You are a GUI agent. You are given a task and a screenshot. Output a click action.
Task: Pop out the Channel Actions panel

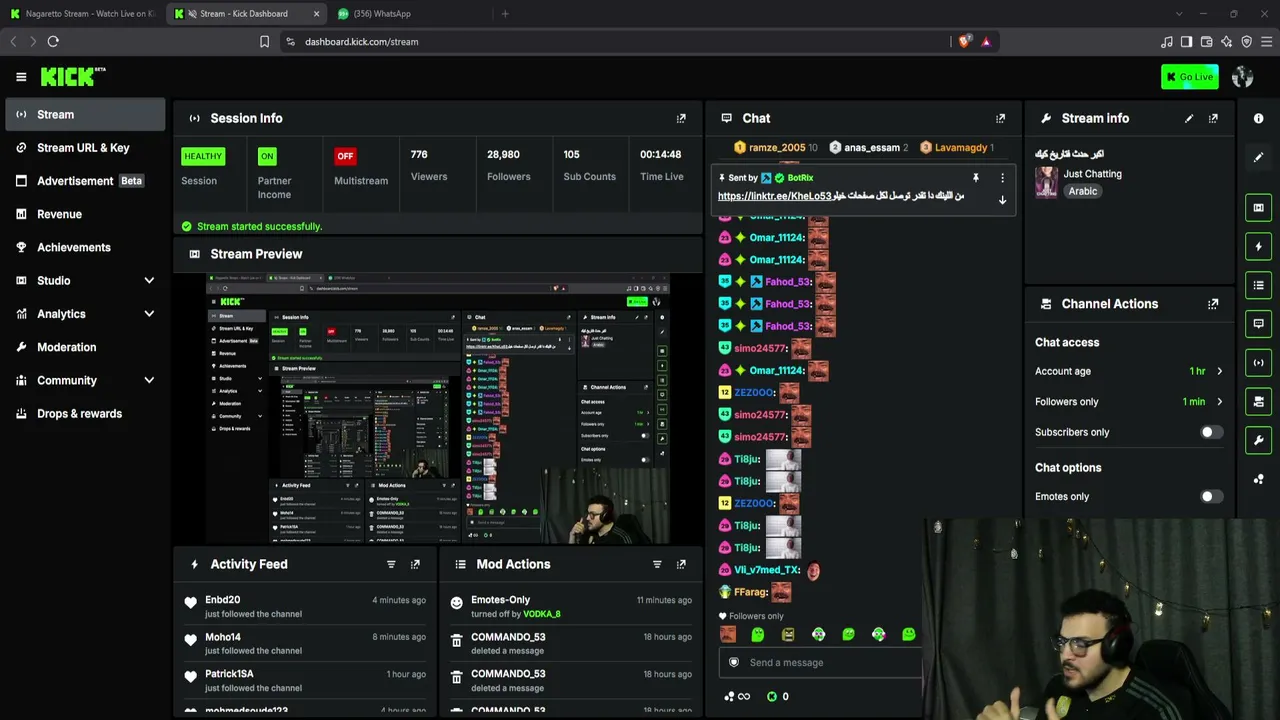(x=1213, y=304)
